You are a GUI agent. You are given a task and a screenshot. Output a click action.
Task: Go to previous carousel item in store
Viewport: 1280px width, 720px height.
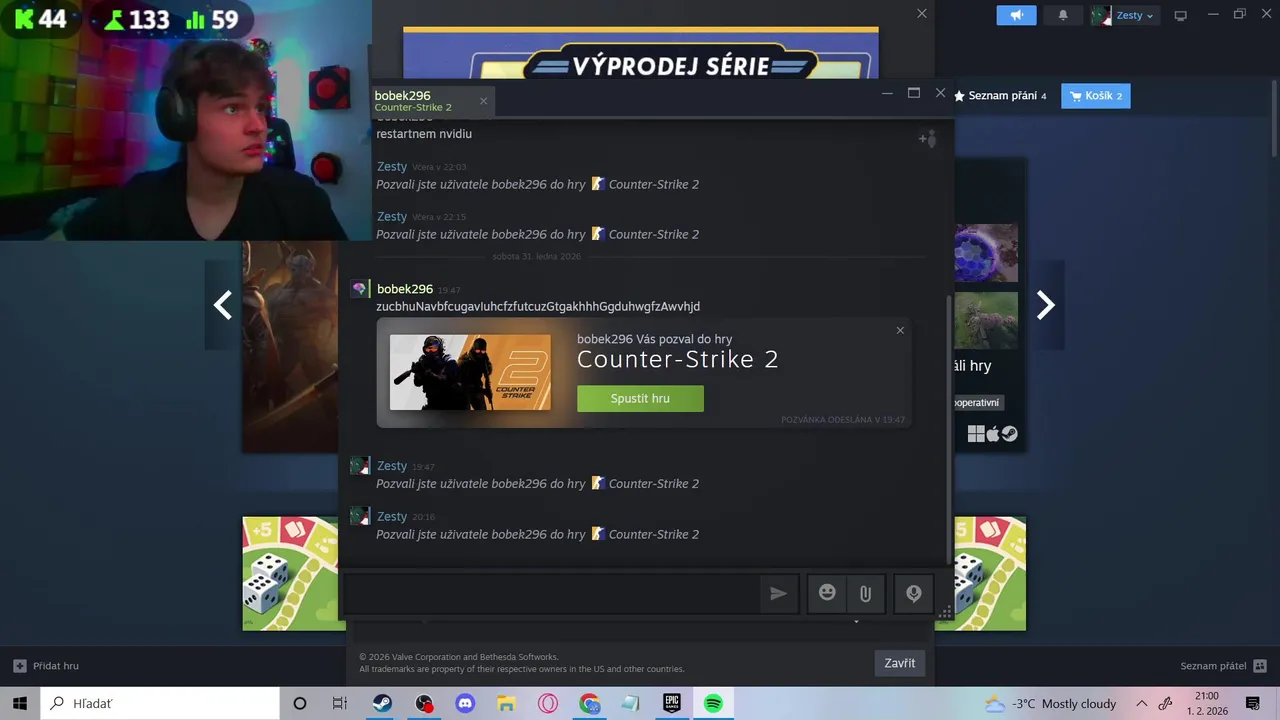tap(223, 305)
